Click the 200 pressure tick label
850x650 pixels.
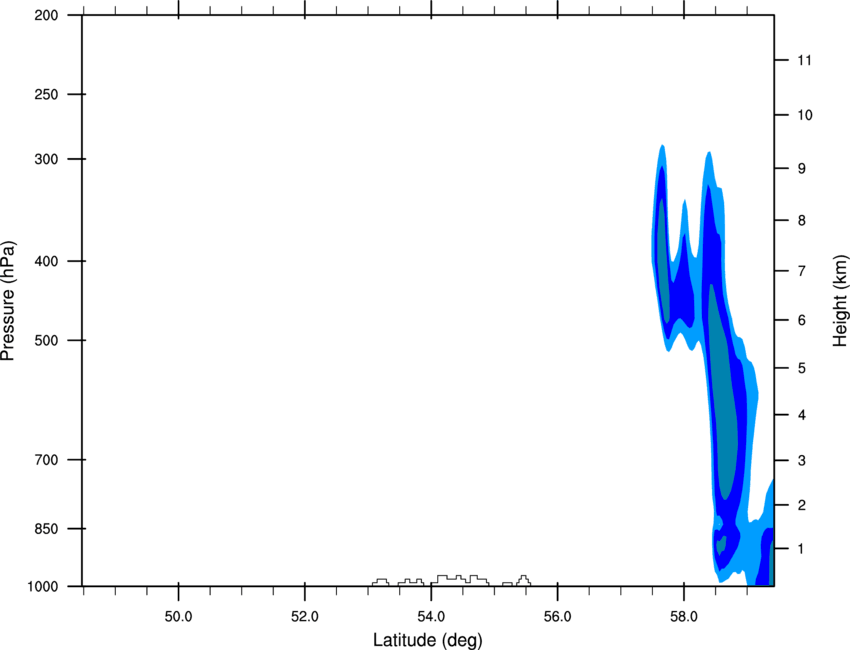(46, 15)
